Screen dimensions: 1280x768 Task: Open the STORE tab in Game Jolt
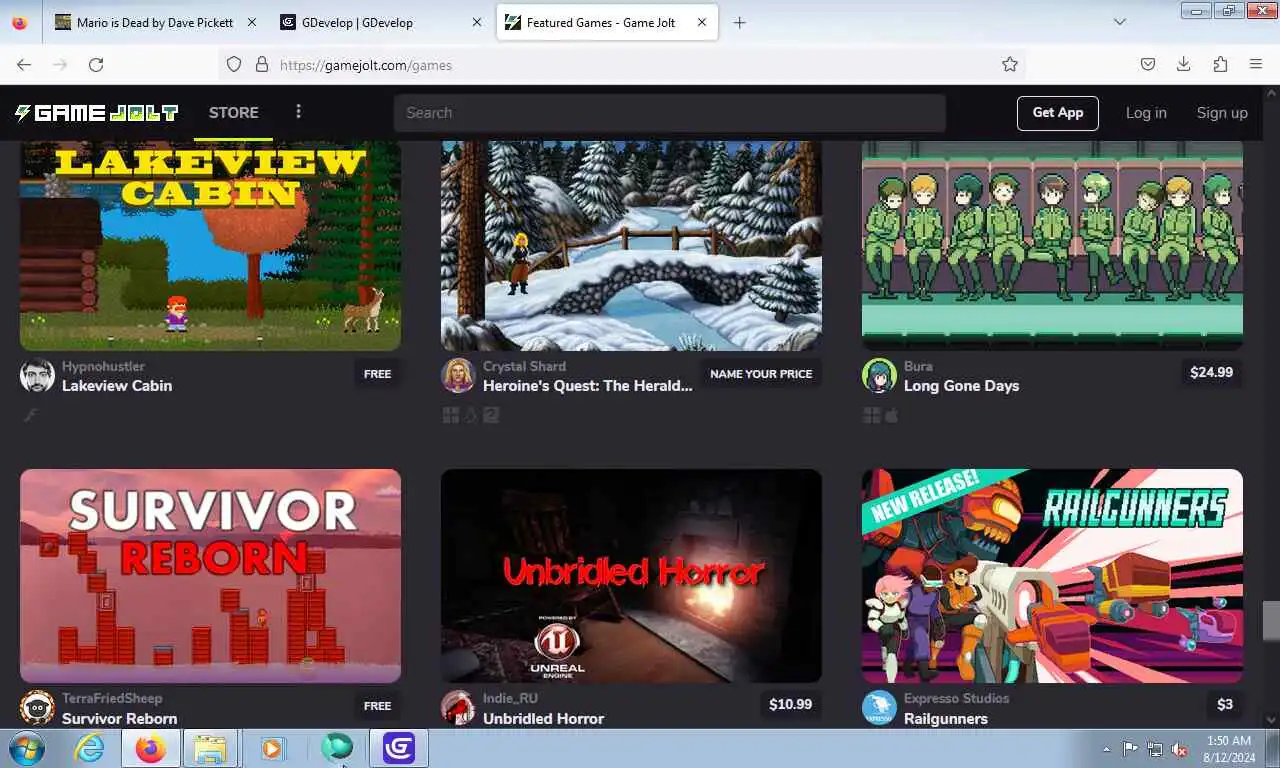[234, 113]
